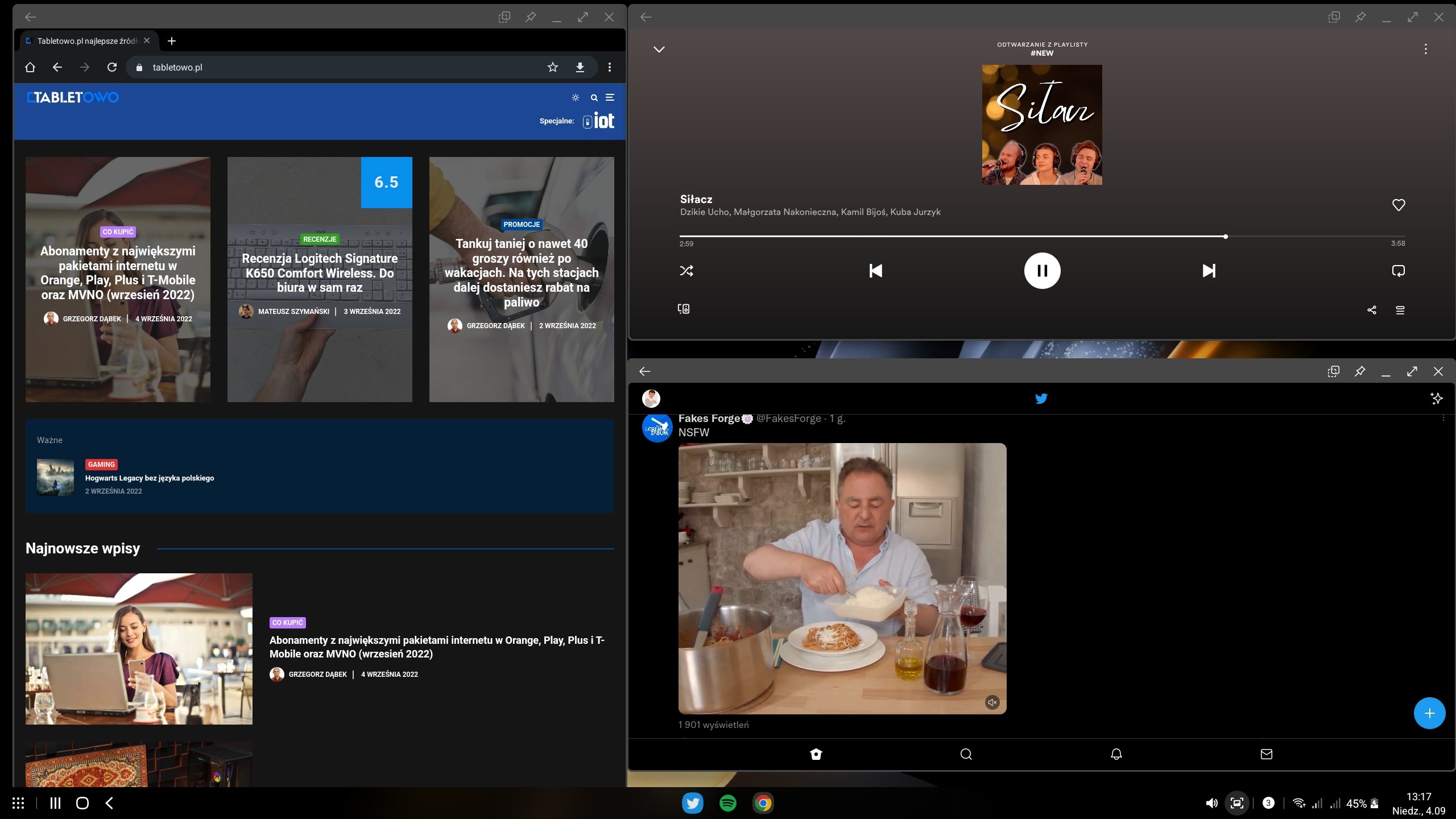
Task: Go back in Twitter window title bar
Action: pyautogui.click(x=645, y=371)
